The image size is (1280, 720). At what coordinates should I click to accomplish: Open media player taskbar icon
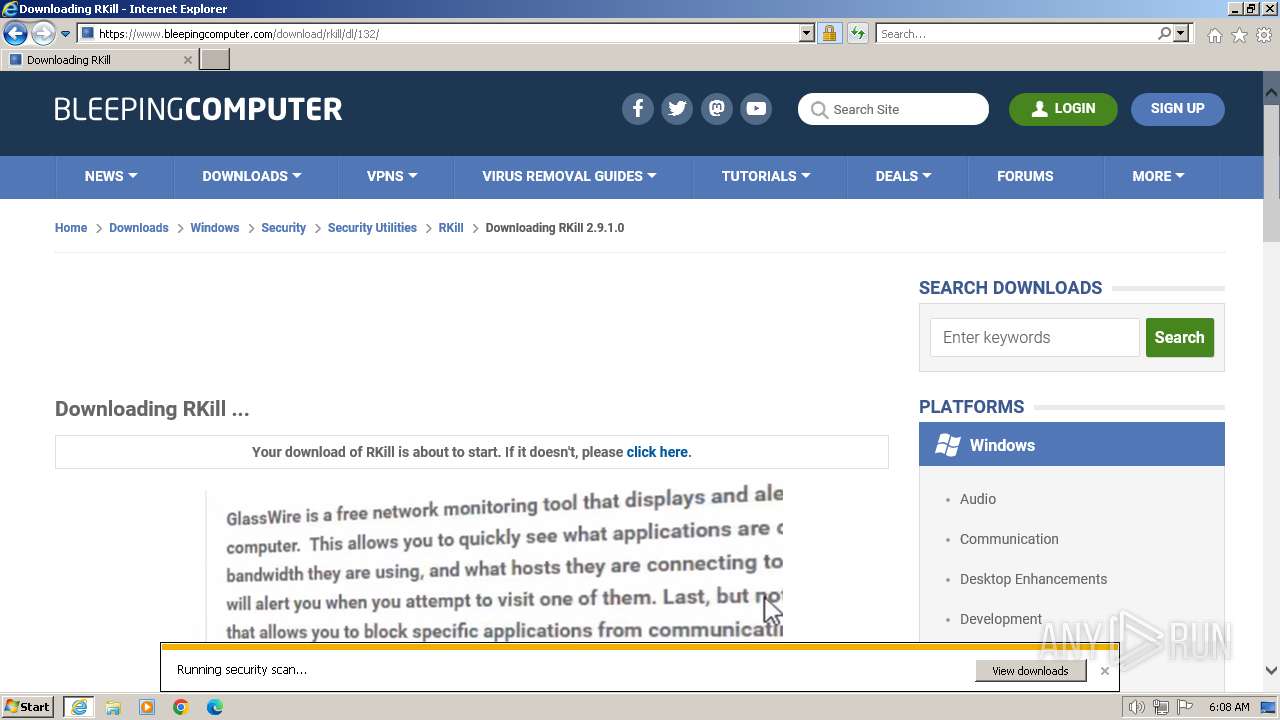coord(147,707)
